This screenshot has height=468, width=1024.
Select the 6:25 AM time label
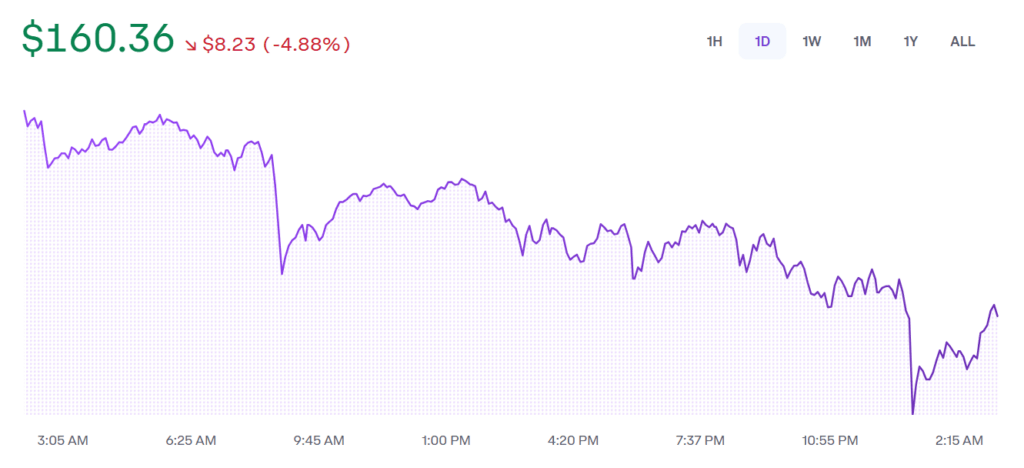[191, 440]
